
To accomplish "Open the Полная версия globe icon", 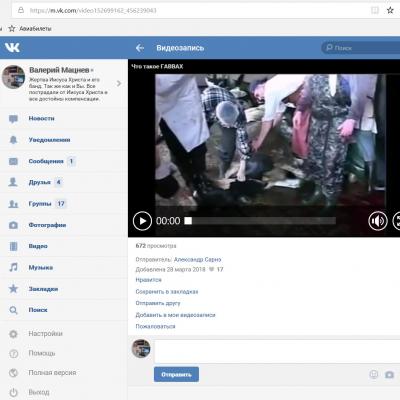I will (13, 373).
